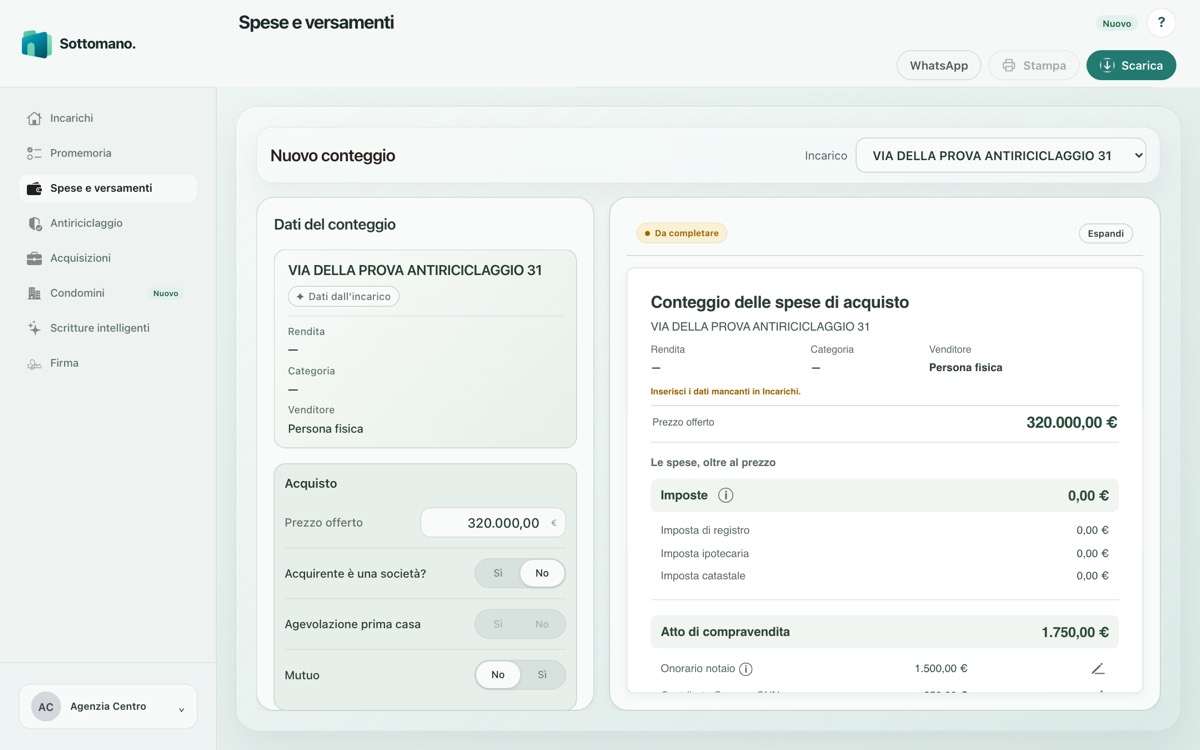
Task: Click the Imposta catastale row label
Action: [x=703, y=576]
